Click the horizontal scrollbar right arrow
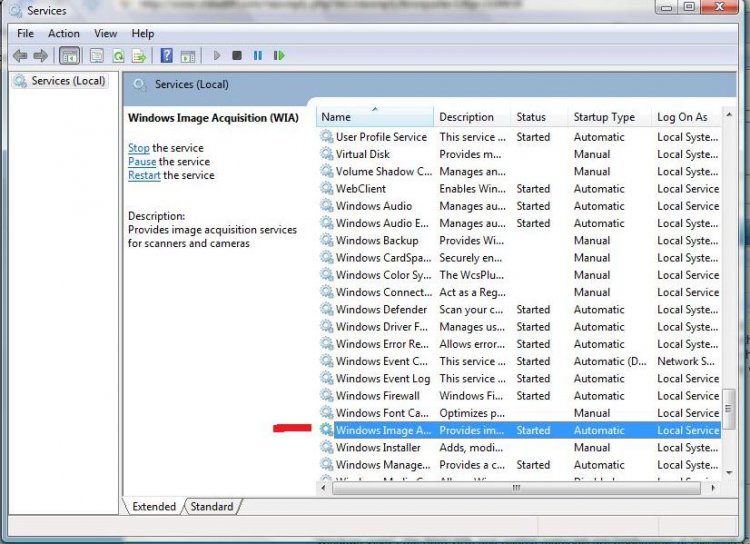This screenshot has height=544, width=750. 713,488
